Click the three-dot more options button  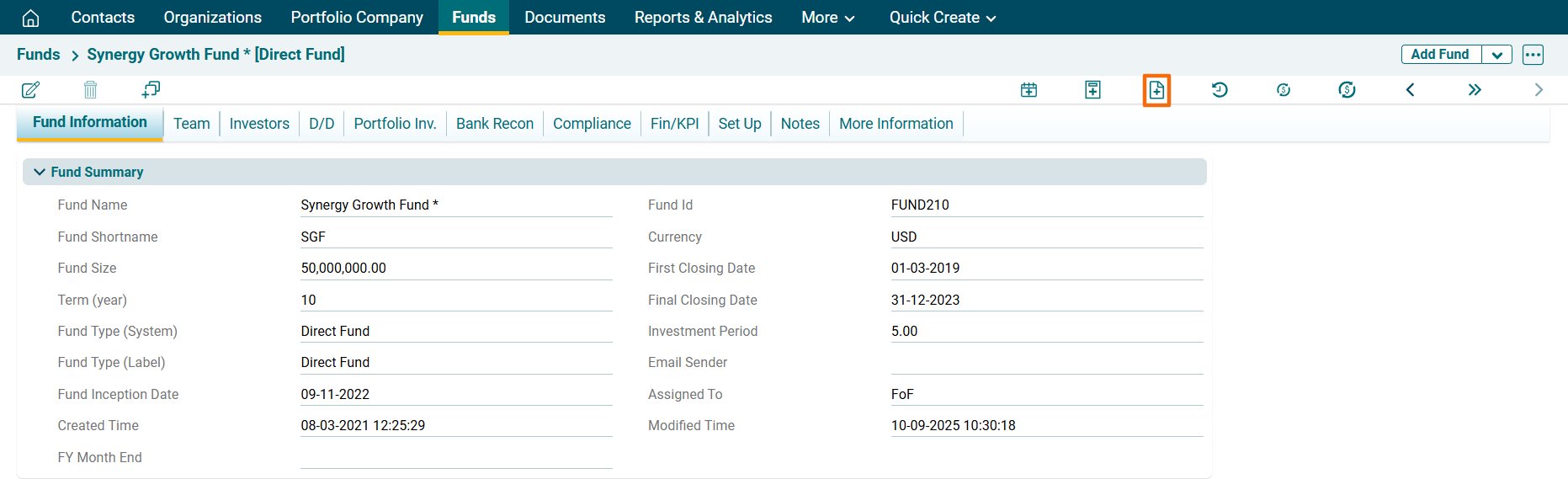pos(1533,55)
